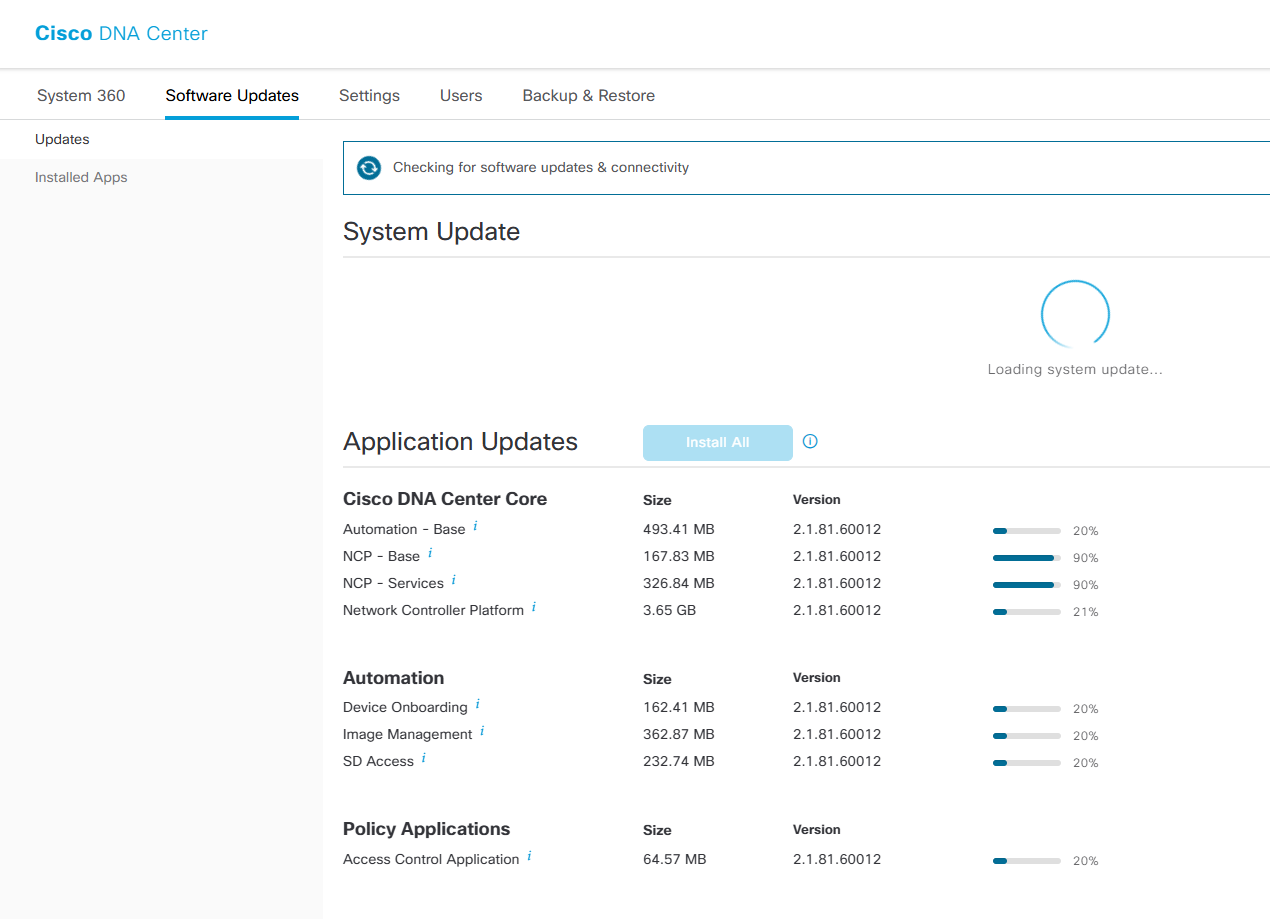Screen dimensions: 1270x919
Task: Click the NCP - Base progress bar
Action: (x=1027, y=558)
